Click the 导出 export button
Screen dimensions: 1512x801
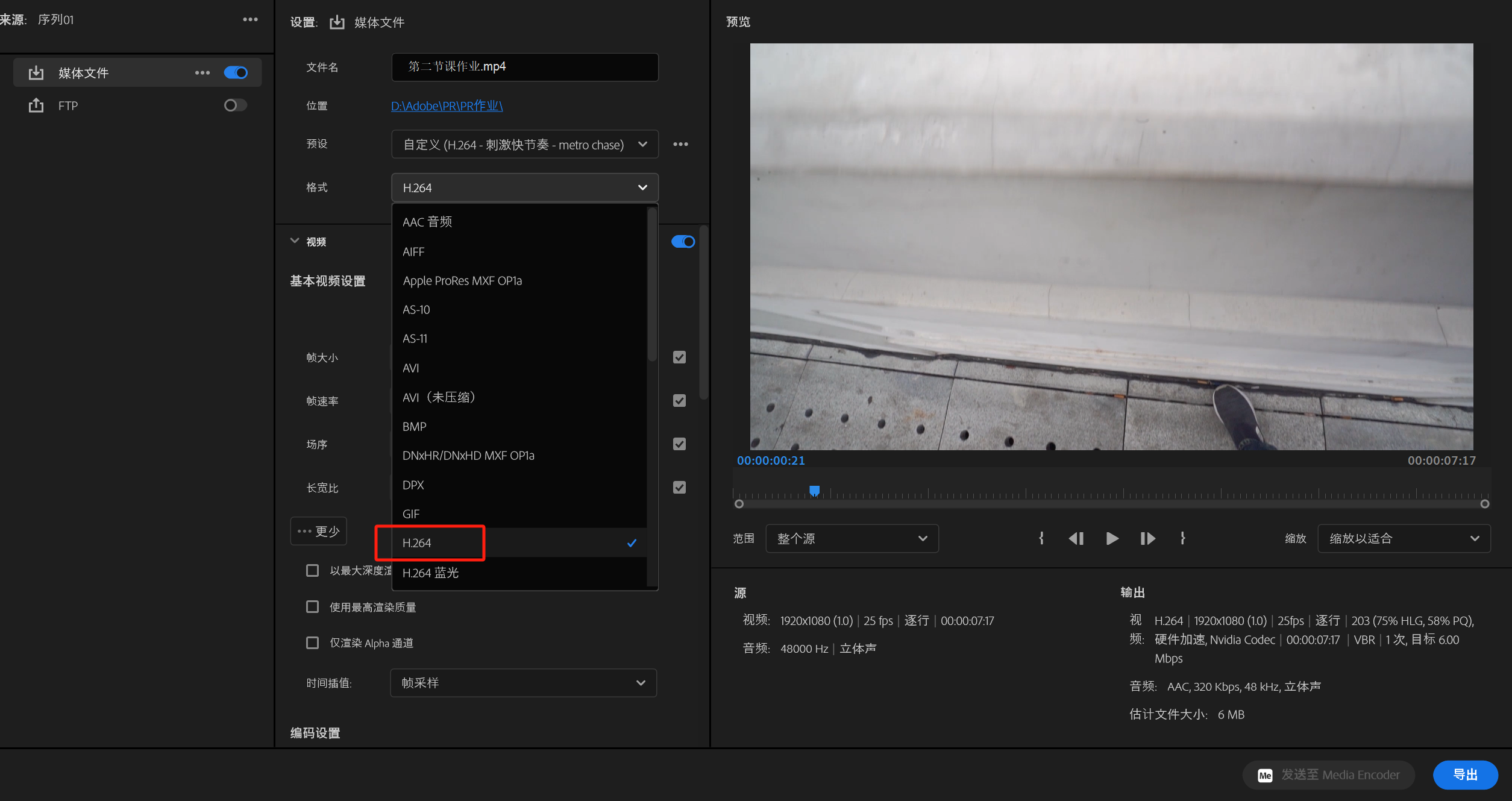tap(1464, 774)
